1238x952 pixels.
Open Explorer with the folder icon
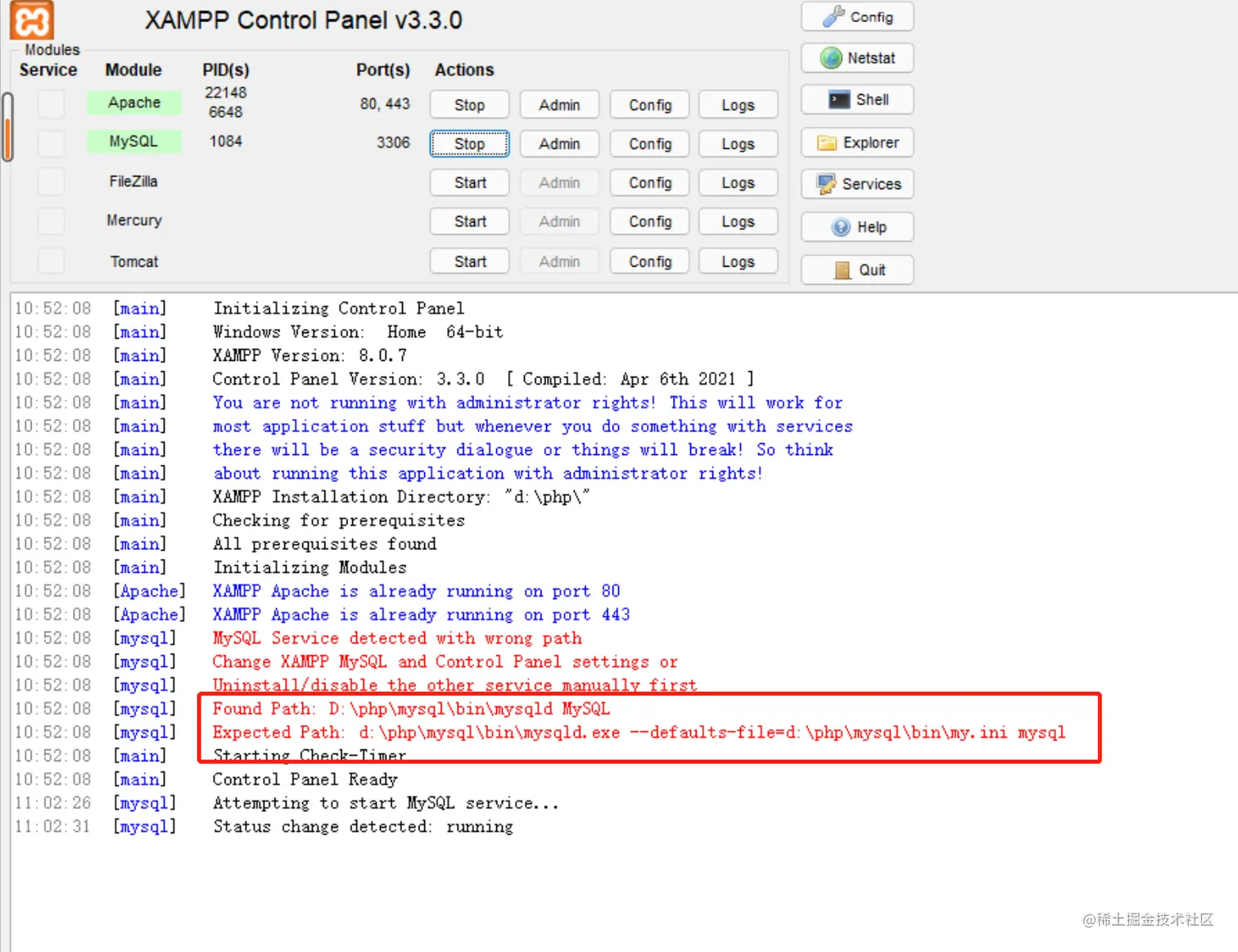point(857,142)
